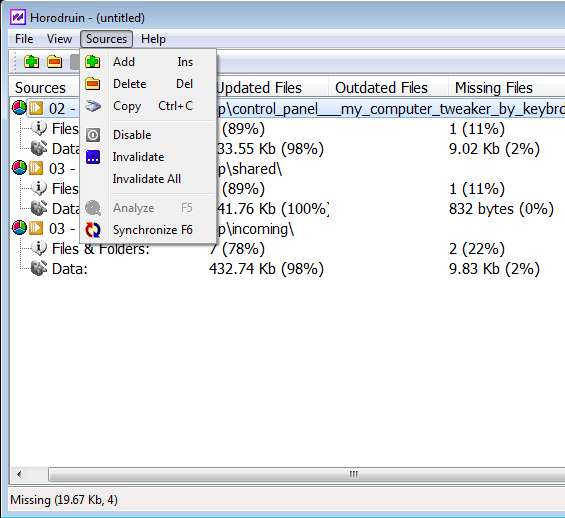Click data icon under shared source
This screenshot has height=518, width=565.
pos(39,208)
